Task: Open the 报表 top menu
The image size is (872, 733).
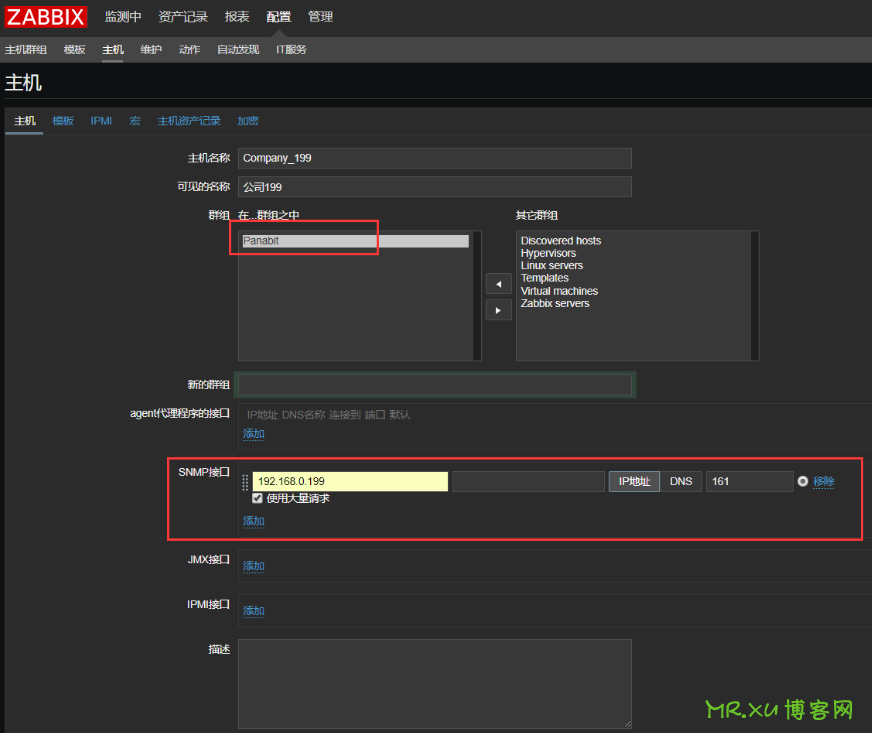Action: [237, 17]
